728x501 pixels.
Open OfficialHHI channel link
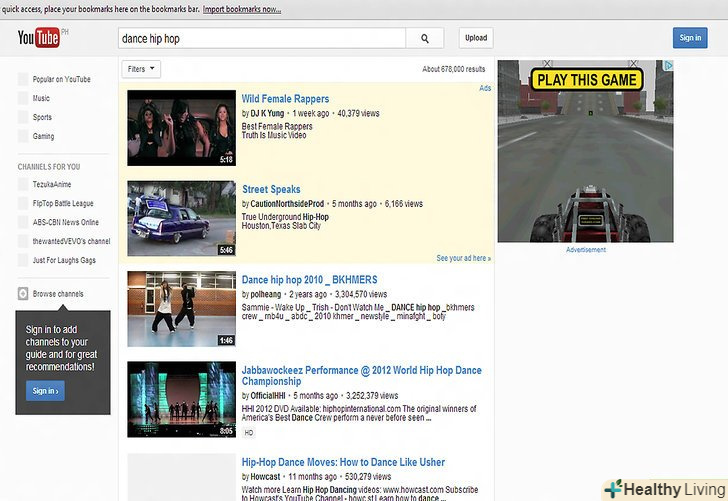pyautogui.click(x=268, y=396)
